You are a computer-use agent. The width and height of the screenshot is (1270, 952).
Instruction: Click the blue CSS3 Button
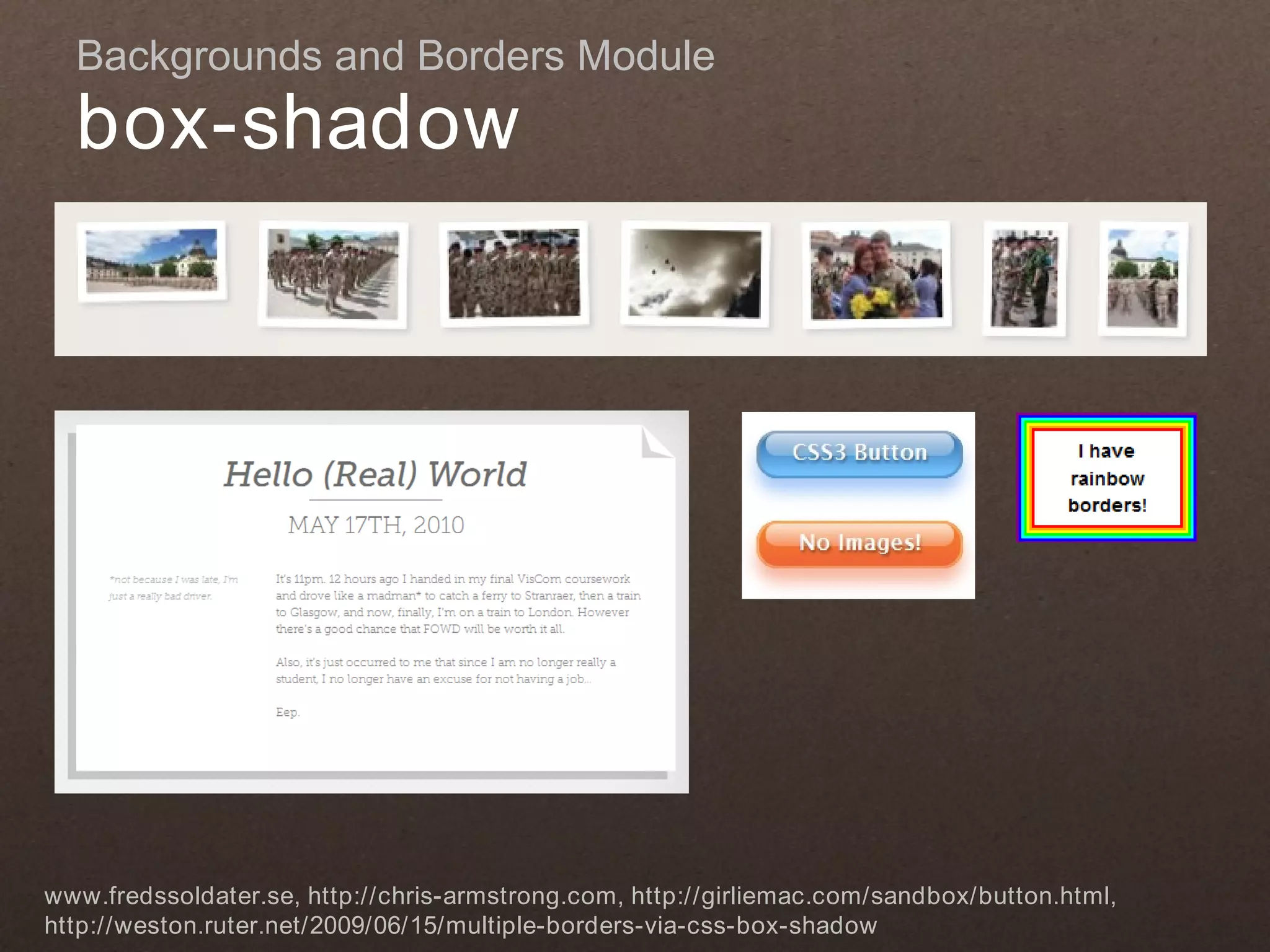point(859,454)
